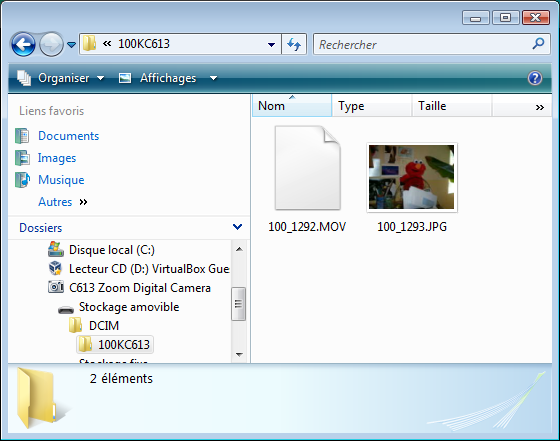
Task: Open the Musique favorite link
Action: [x=61, y=180]
